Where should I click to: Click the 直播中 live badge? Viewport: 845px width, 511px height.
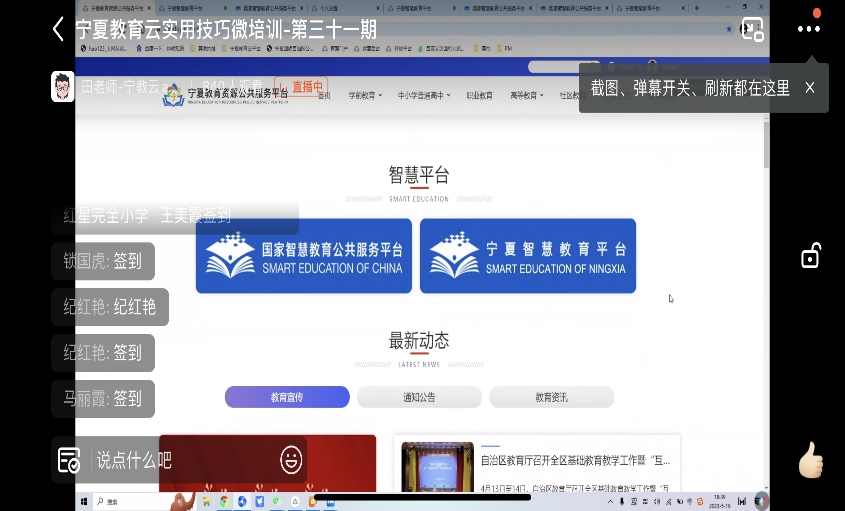(x=301, y=87)
